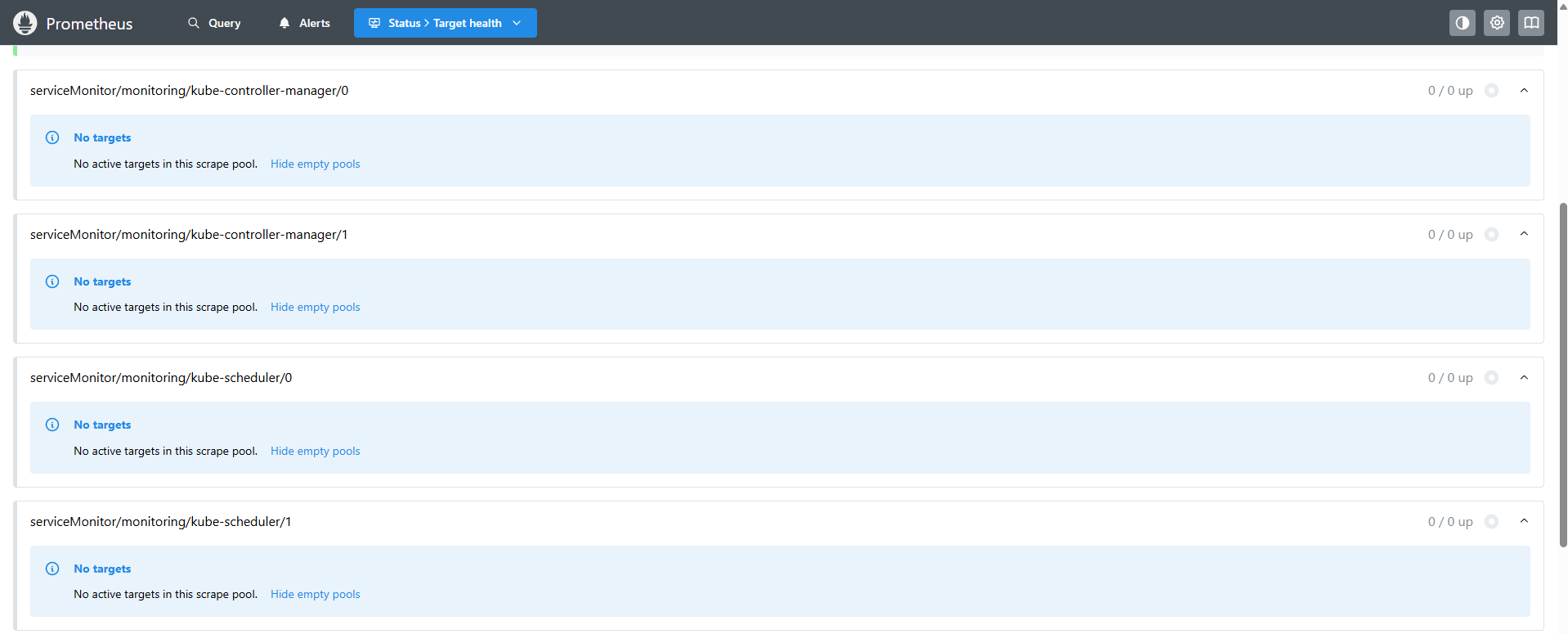Screen dimensions: 1568x634
Task: Click the page vertical scrollbar thumb
Action: pyautogui.click(x=1563, y=375)
